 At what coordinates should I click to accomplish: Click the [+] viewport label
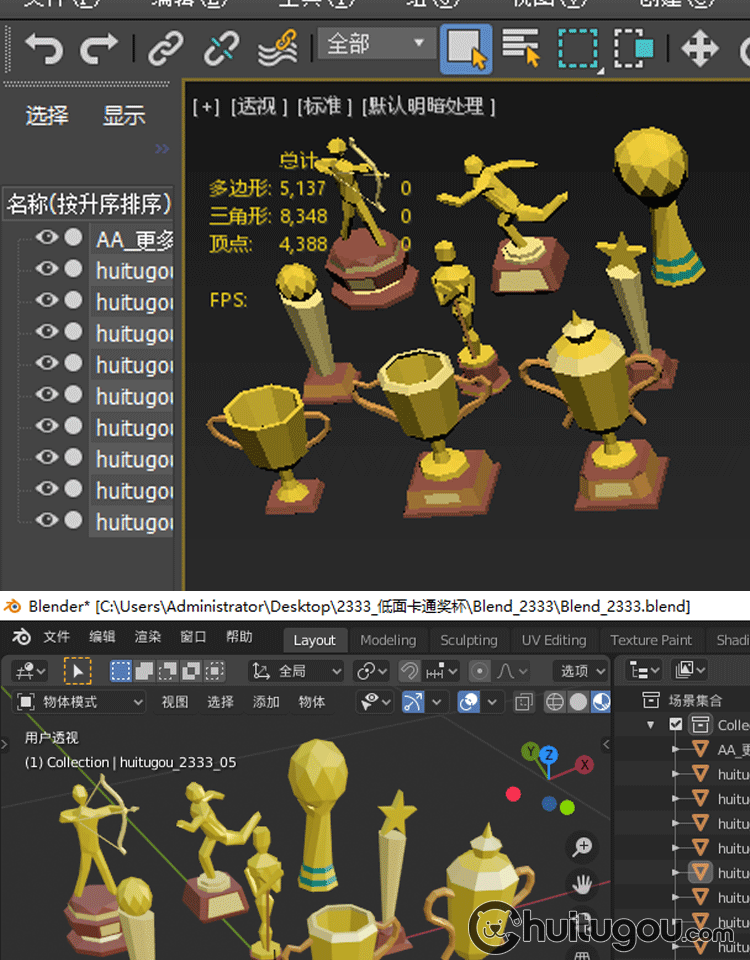(206, 107)
